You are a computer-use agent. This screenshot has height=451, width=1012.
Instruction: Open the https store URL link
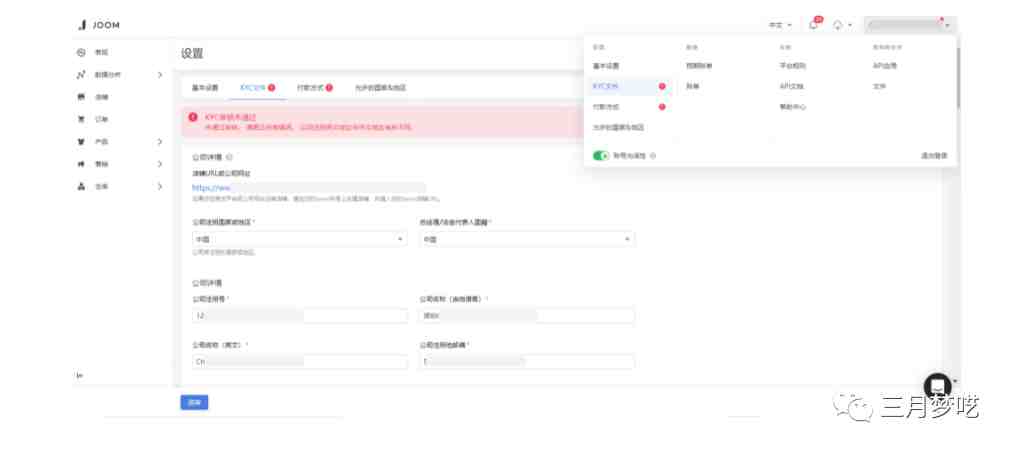[211, 188]
